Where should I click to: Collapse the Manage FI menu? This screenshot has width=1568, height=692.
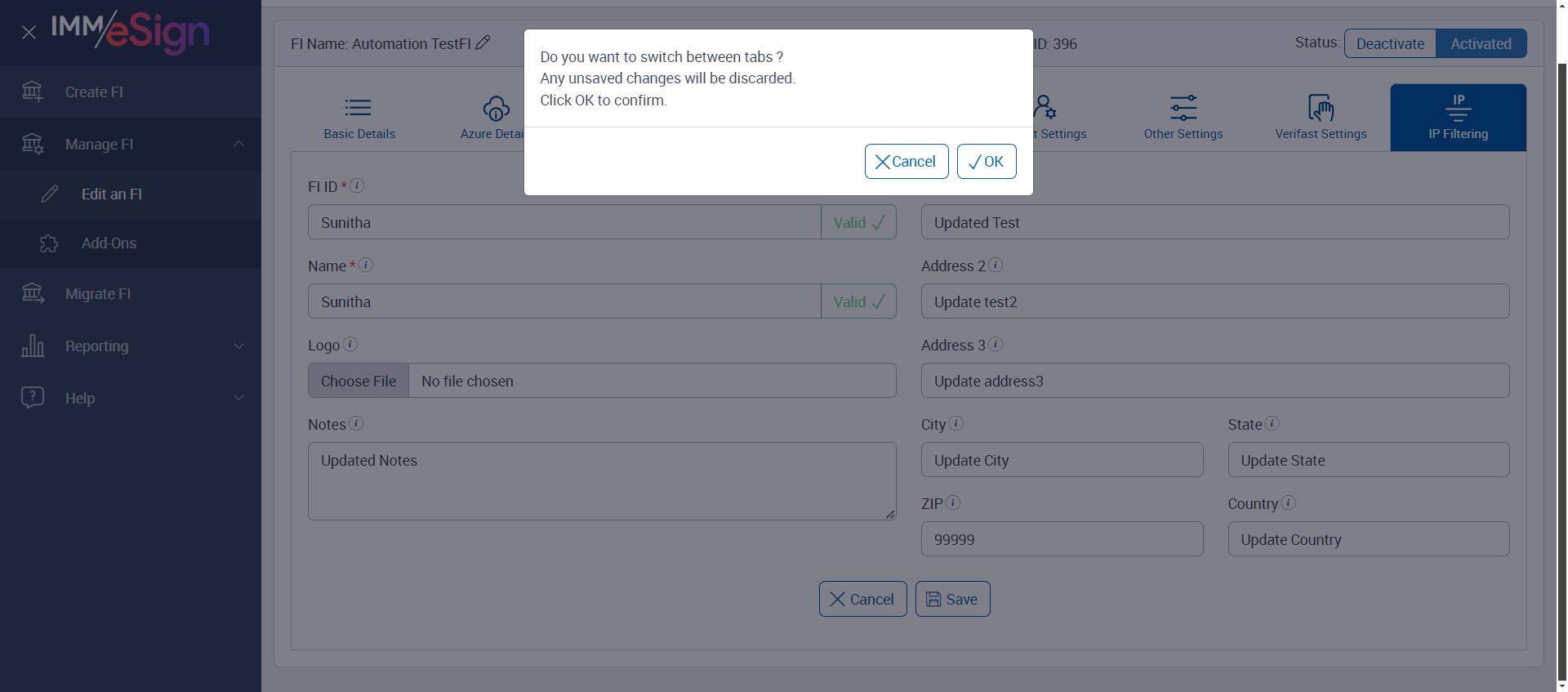(238, 144)
